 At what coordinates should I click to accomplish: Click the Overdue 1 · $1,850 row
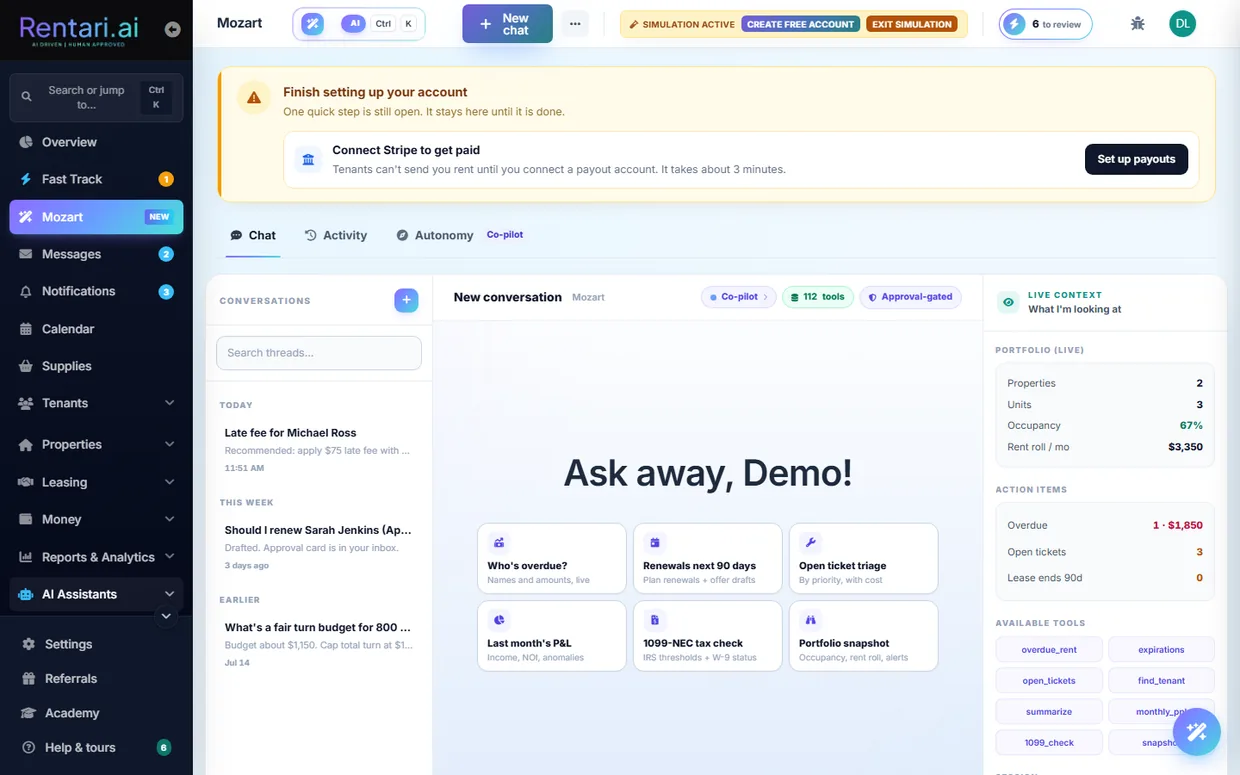(x=1105, y=525)
